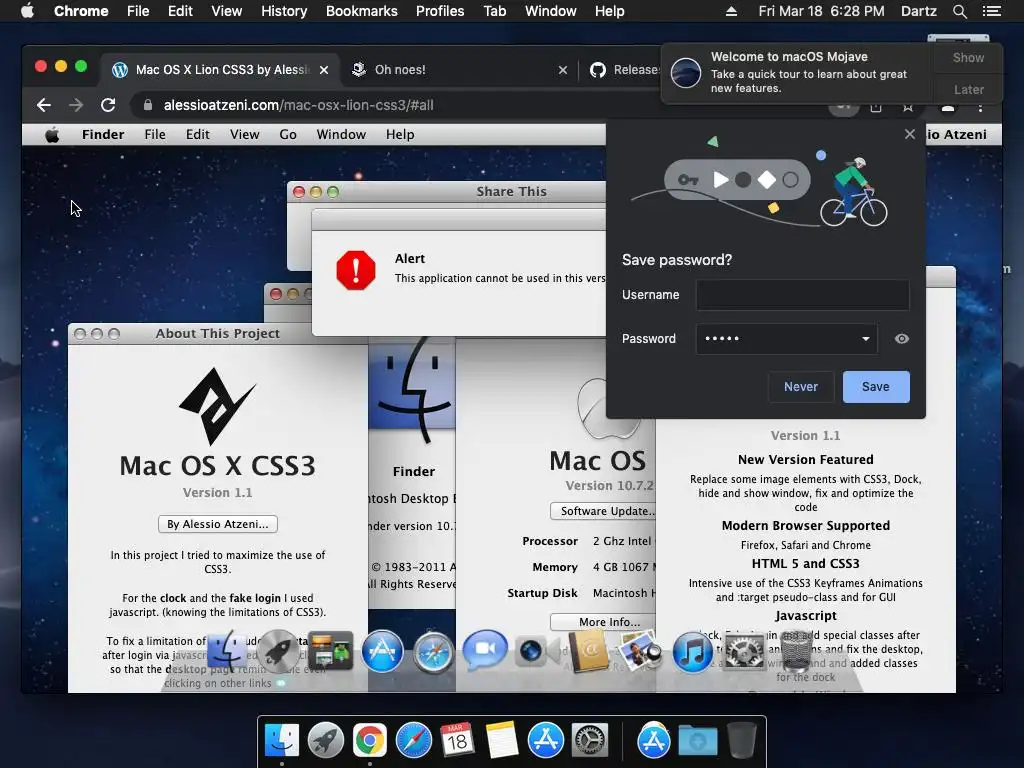
Task: Open System Preferences in the macOS dock
Action: click(x=590, y=741)
